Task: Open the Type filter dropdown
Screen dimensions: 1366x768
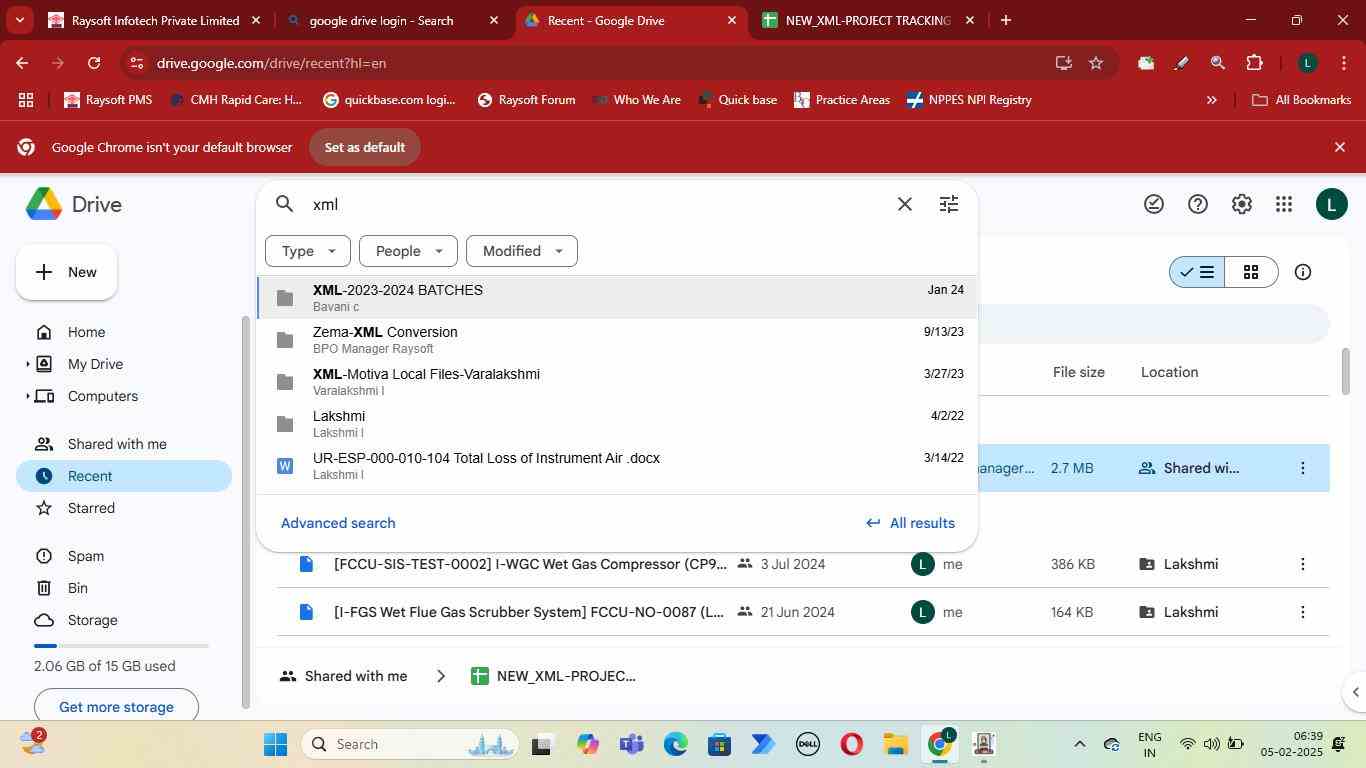Action: coord(307,251)
